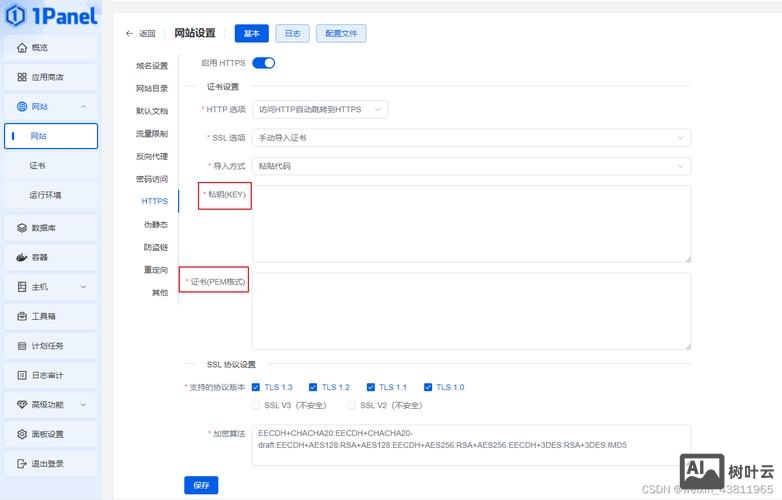Viewport: 782px width, 500px height.
Task: Click into the 私钥(KEY) text area
Action: [471, 224]
